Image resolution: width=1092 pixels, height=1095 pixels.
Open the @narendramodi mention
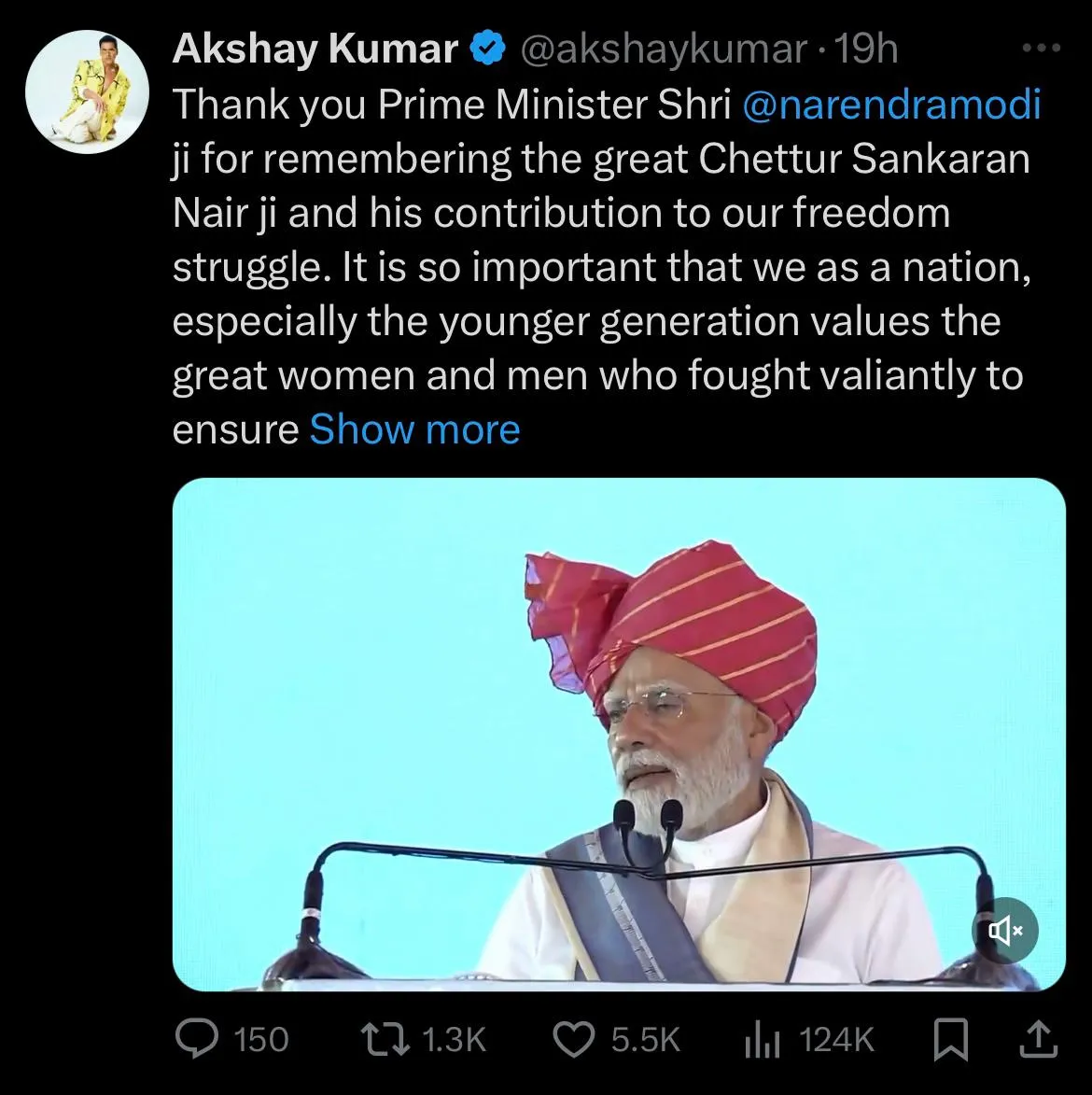coord(891,105)
